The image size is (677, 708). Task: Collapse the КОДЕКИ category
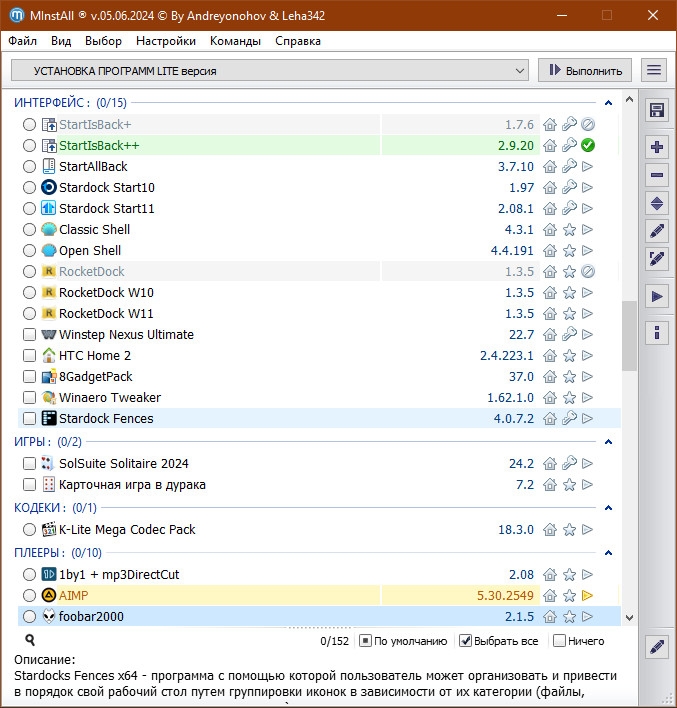tap(608, 508)
